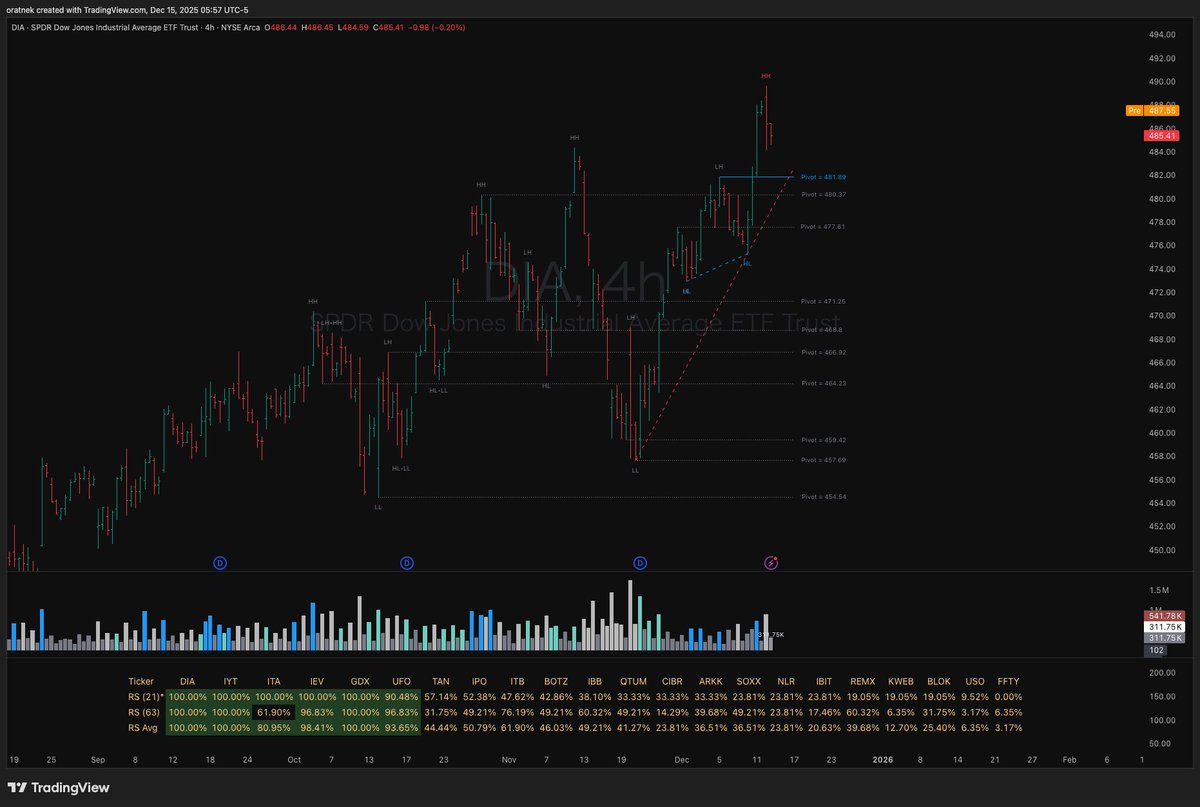This screenshot has width=1200, height=807.
Task: Click the BLOK RS Avg cell 25.40%
Action: pos(938,727)
